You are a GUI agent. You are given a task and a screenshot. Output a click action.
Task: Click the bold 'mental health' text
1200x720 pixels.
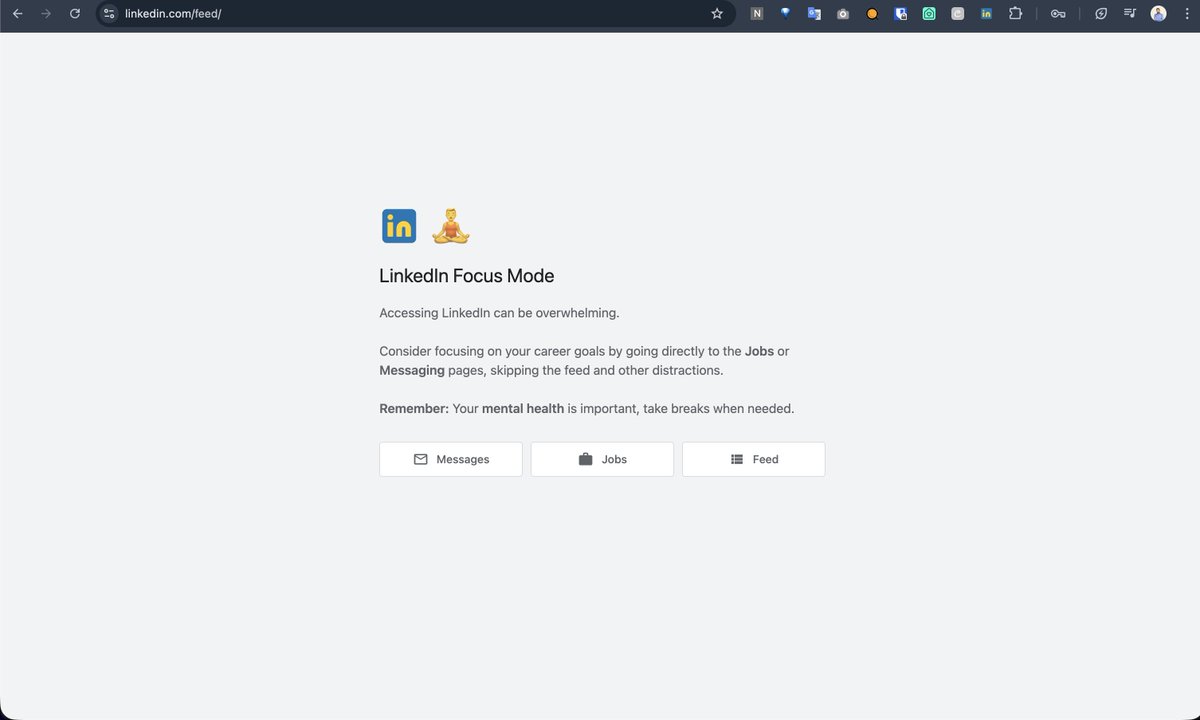click(x=523, y=409)
